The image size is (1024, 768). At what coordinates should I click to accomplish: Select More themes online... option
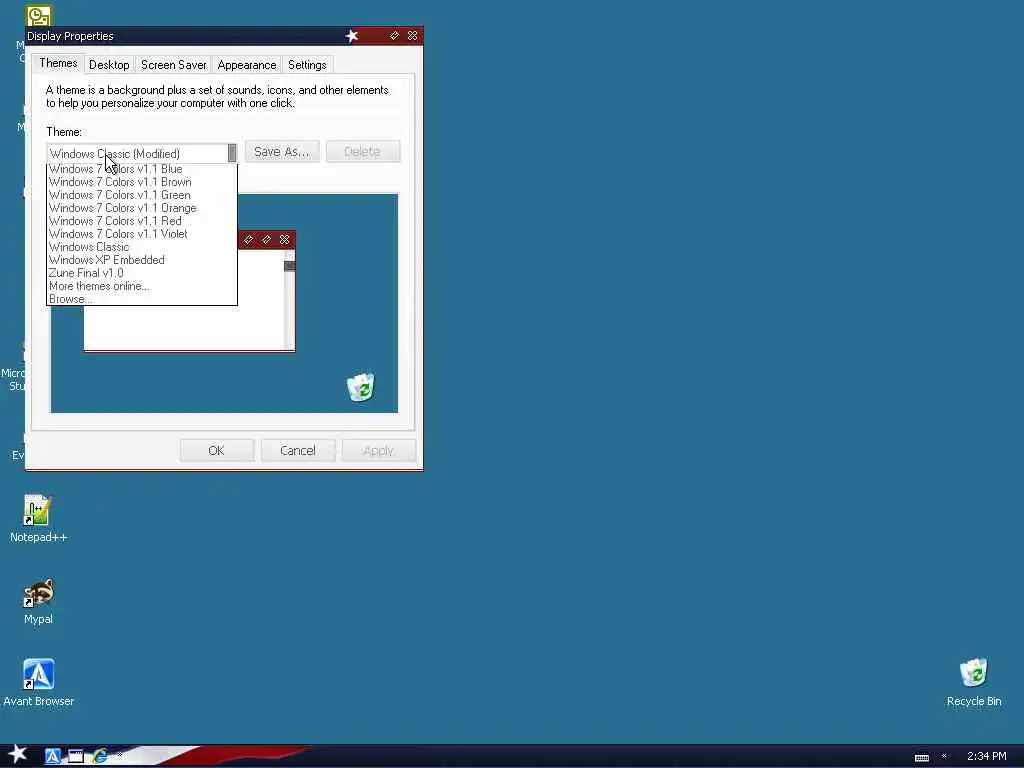pos(142,286)
